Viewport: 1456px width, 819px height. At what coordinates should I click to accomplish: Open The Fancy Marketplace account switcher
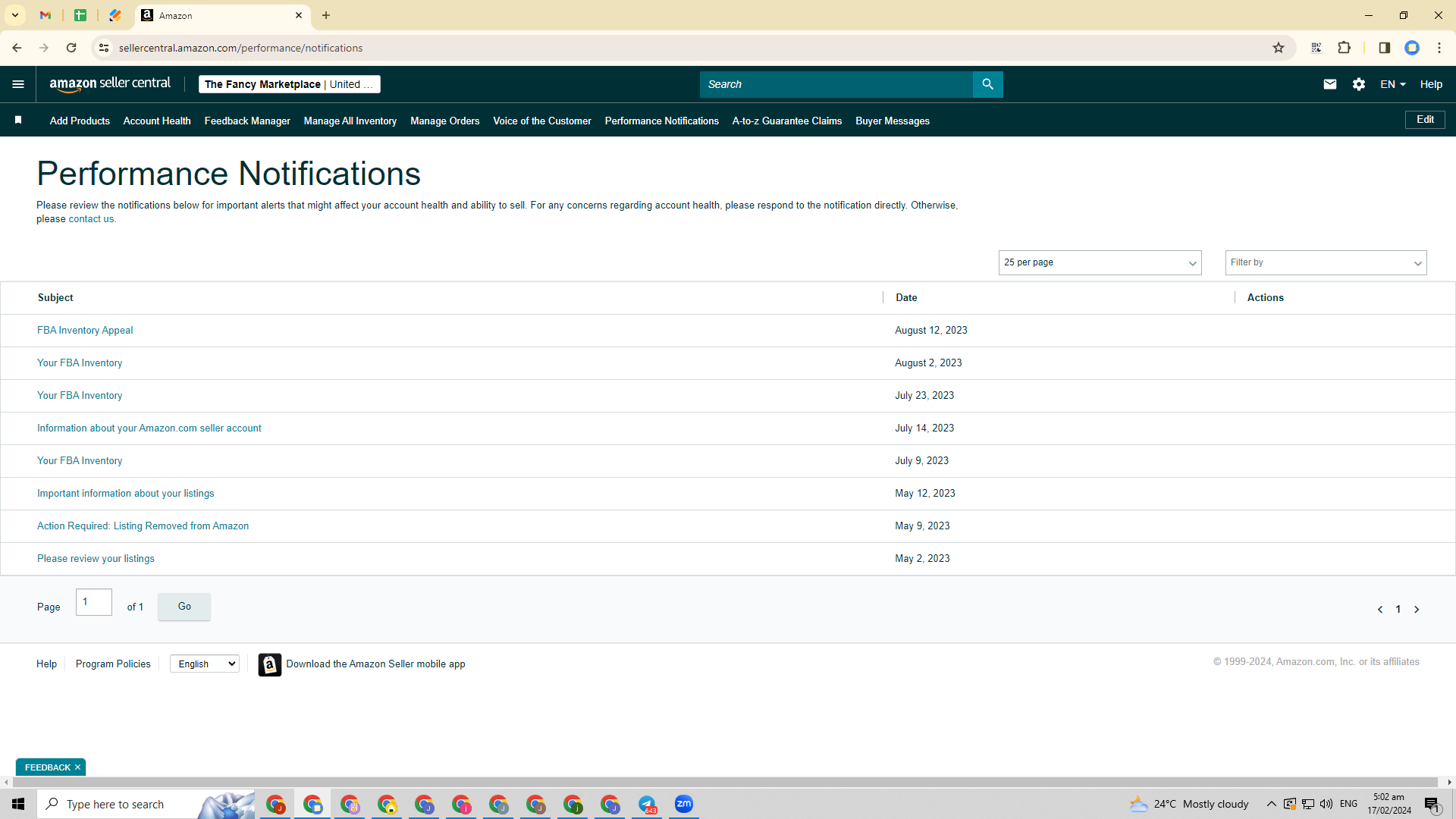[x=289, y=84]
